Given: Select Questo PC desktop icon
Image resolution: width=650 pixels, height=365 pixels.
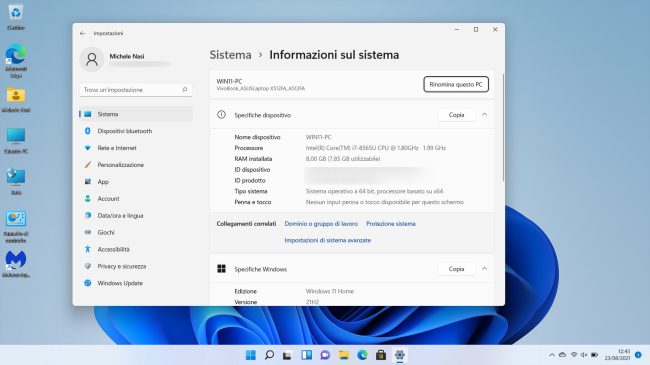Looking at the screenshot, I should coord(16,141).
